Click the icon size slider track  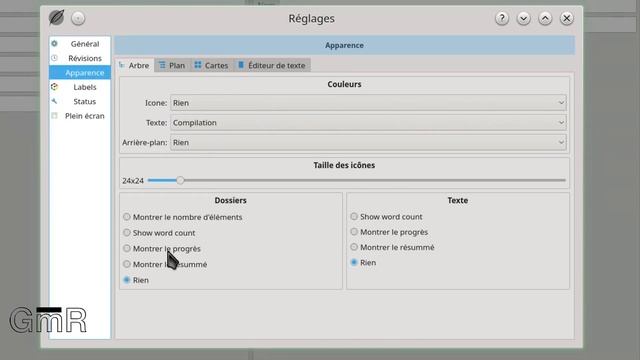[x=357, y=180]
